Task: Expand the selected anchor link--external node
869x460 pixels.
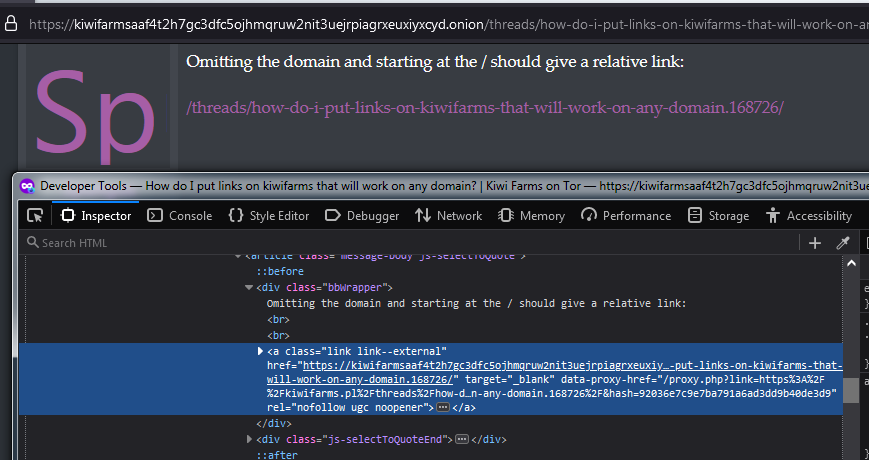Action: (259, 351)
